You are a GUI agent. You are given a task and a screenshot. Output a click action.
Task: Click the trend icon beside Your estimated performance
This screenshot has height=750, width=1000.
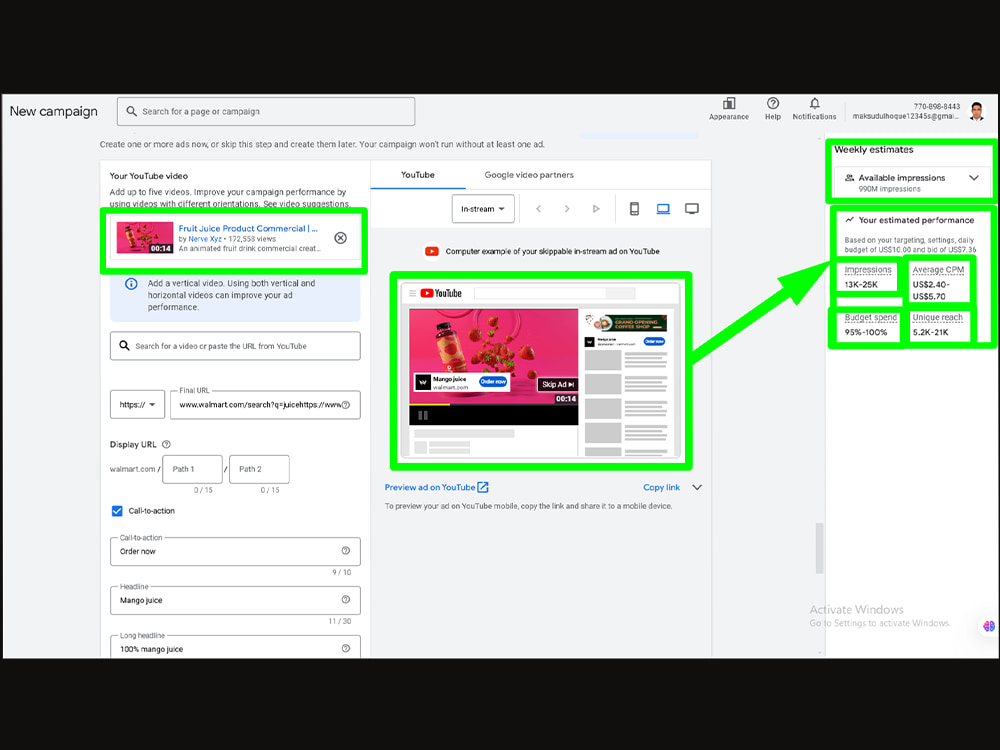pyautogui.click(x=849, y=220)
